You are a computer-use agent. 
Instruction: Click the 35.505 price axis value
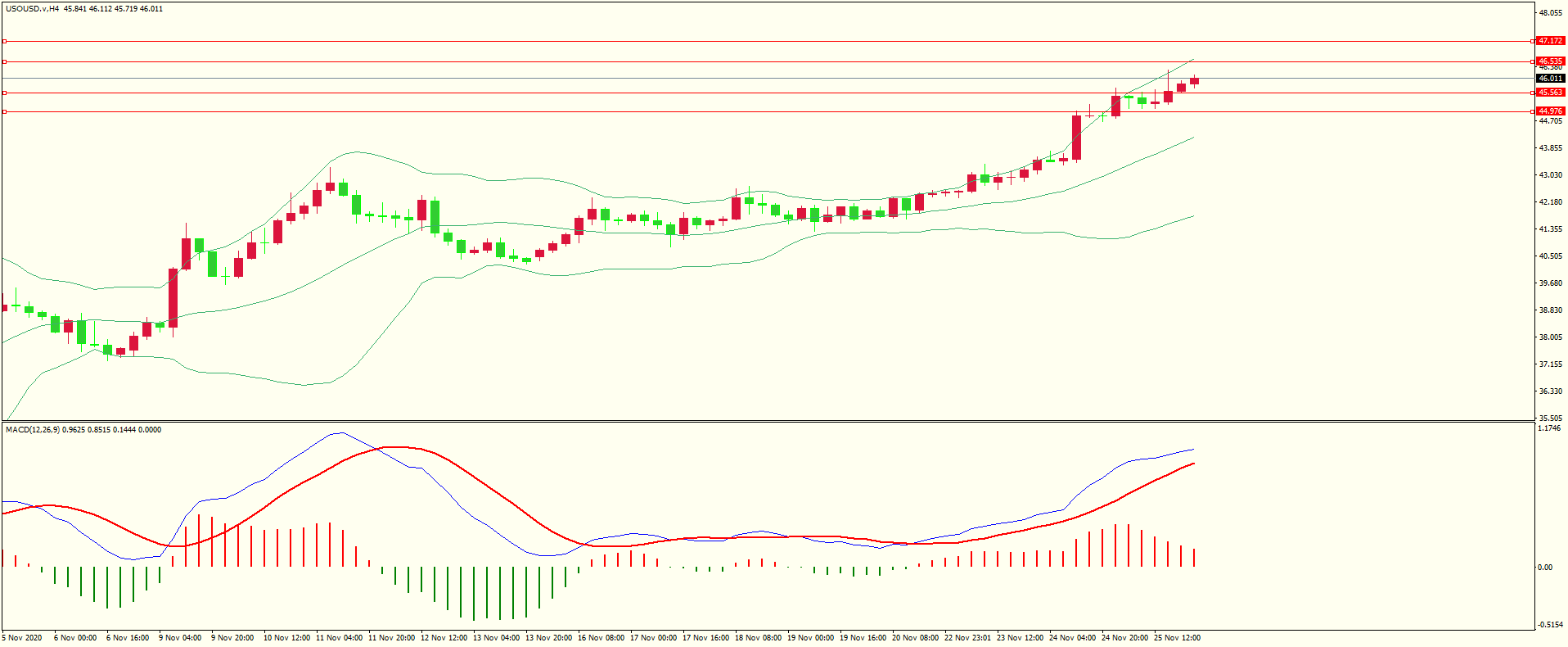[x=1550, y=419]
